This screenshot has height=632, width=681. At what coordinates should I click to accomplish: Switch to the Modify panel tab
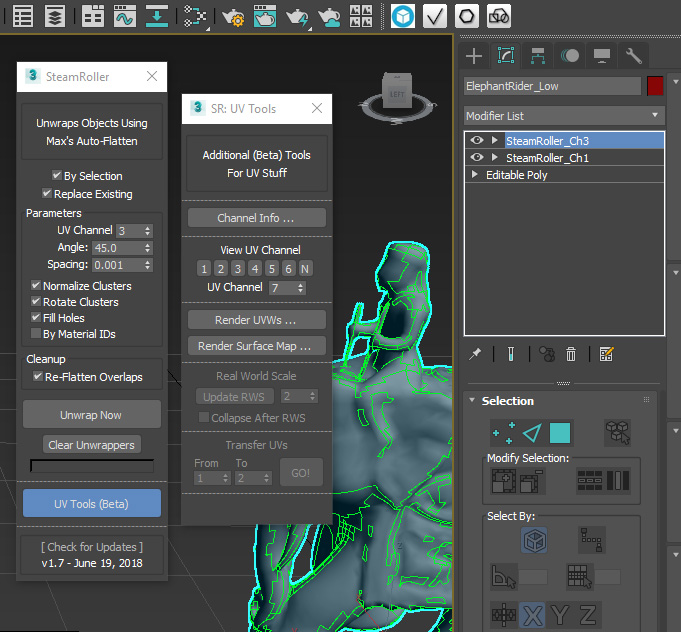coord(506,56)
